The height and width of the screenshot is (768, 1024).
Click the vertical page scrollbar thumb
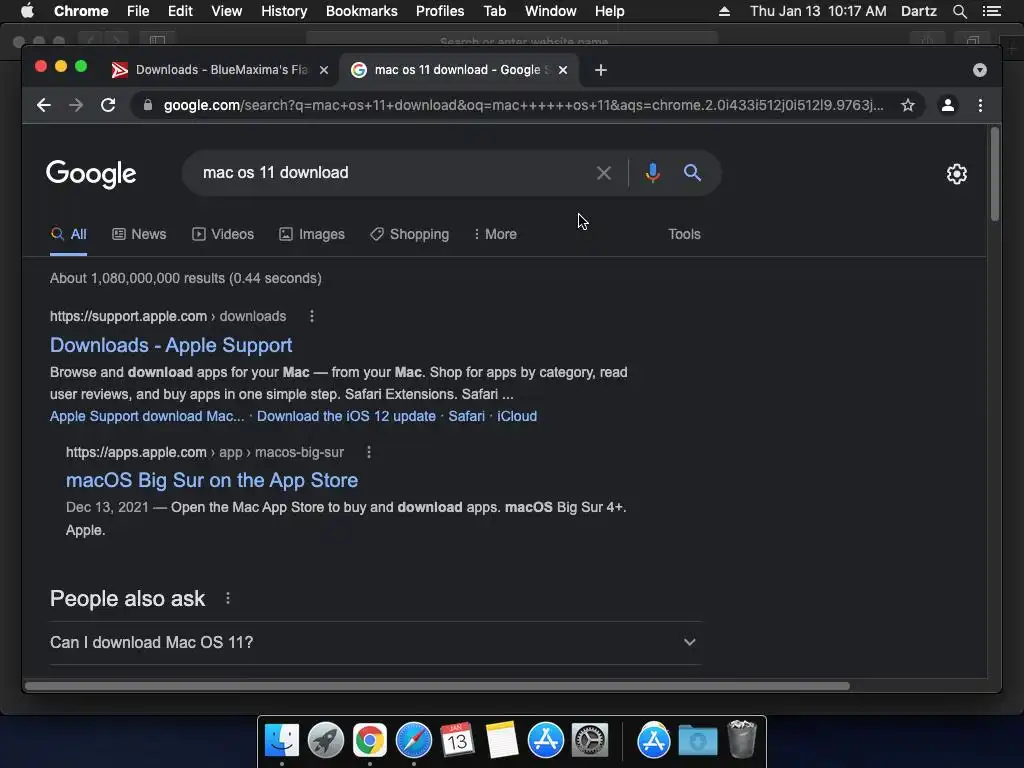pyautogui.click(x=995, y=174)
